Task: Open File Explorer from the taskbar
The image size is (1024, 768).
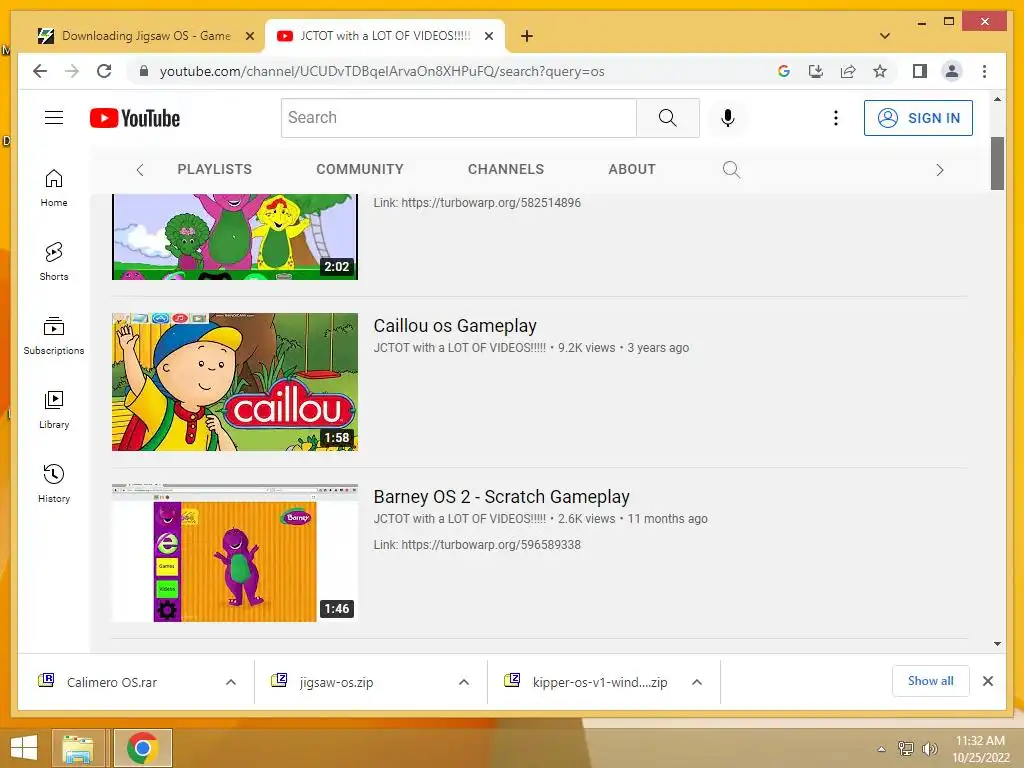Action: click(x=78, y=748)
